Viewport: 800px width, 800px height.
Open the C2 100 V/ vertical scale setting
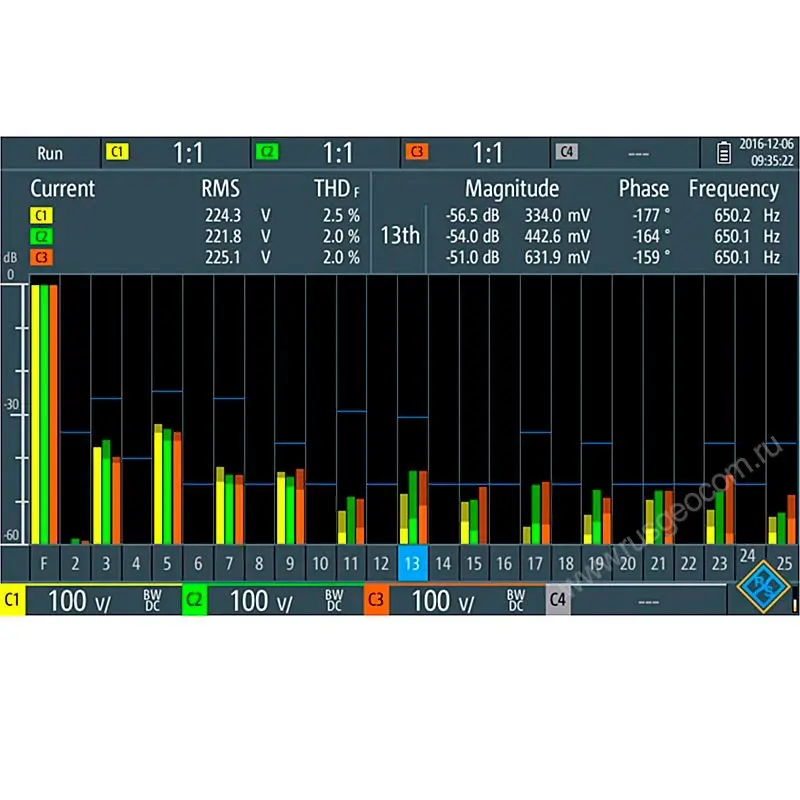(262, 600)
